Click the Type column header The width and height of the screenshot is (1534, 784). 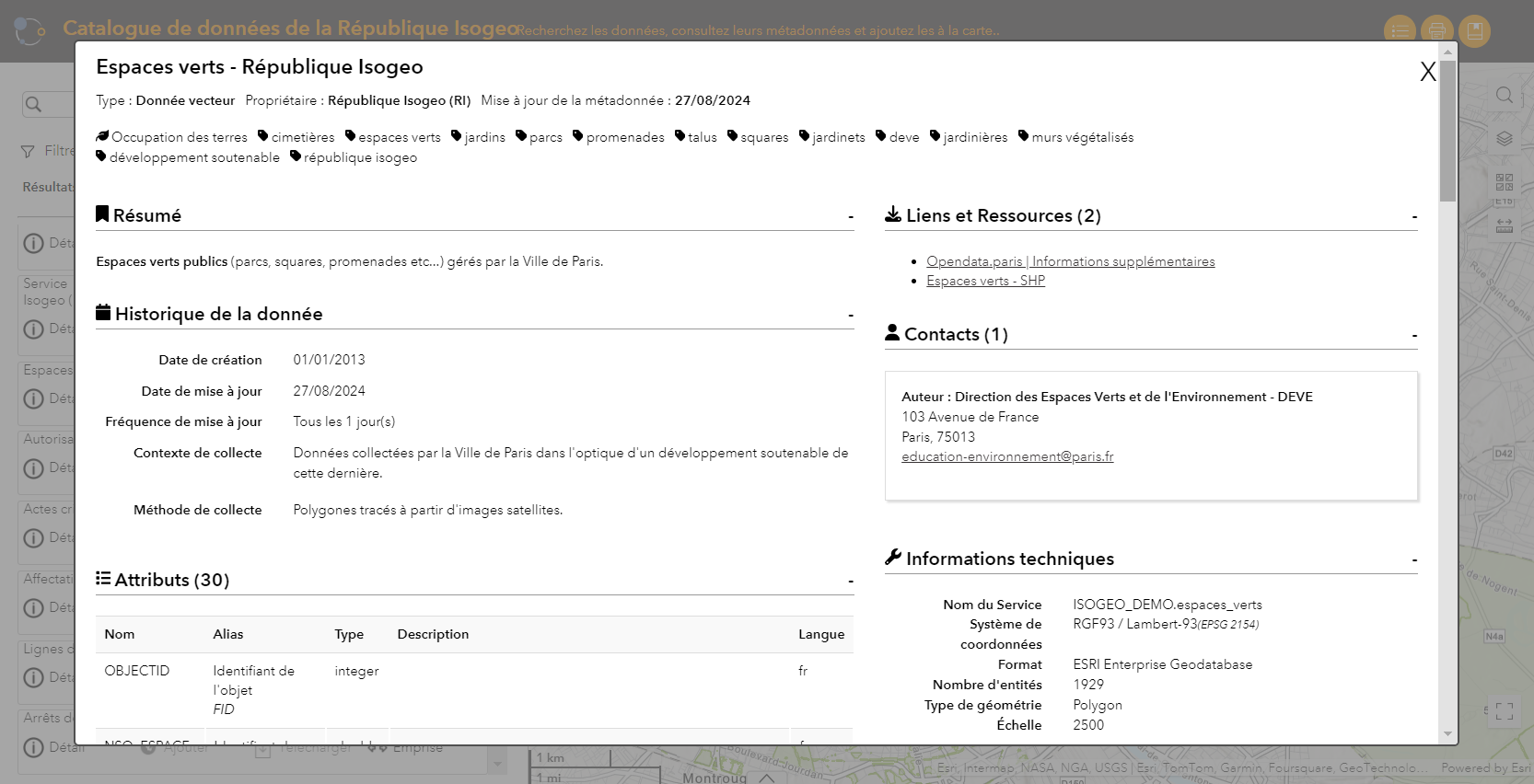click(349, 634)
